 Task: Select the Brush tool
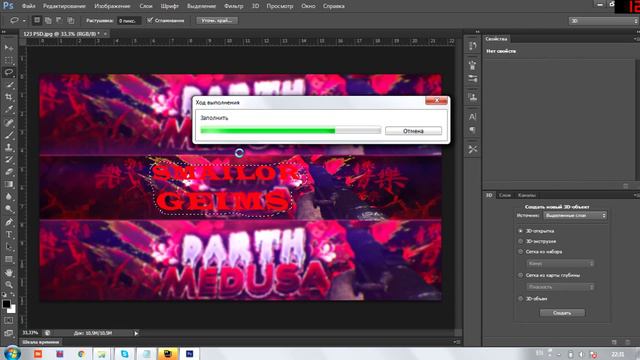pos(9,135)
